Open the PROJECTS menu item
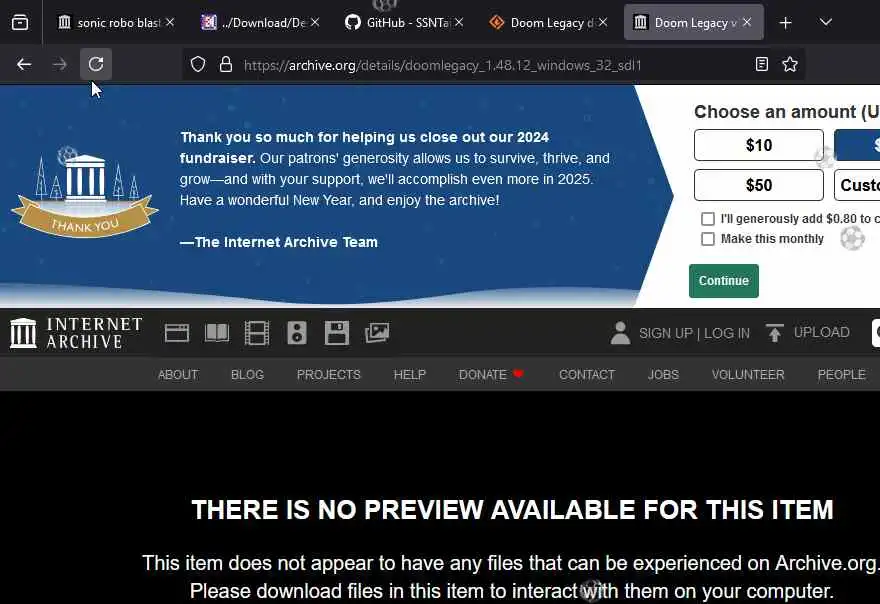Viewport: 880px width, 604px height. (x=329, y=374)
